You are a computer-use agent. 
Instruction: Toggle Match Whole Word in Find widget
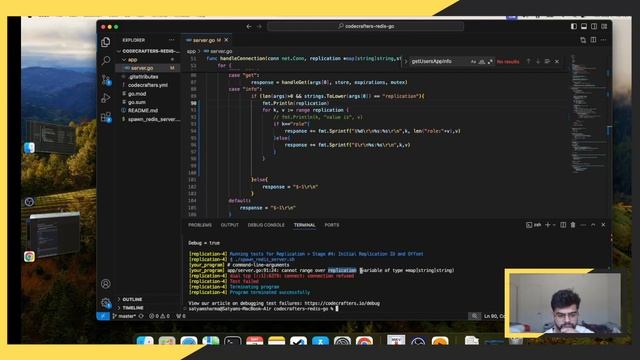(x=482, y=61)
